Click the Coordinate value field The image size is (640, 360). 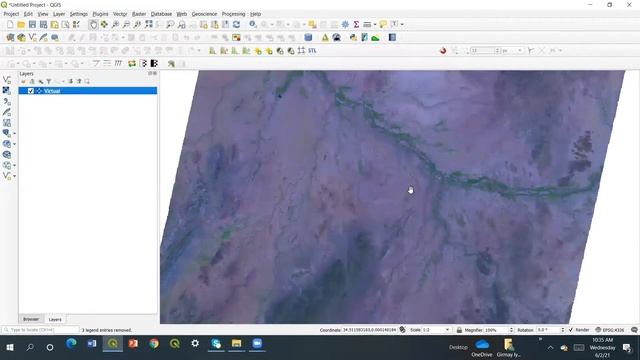(x=369, y=330)
